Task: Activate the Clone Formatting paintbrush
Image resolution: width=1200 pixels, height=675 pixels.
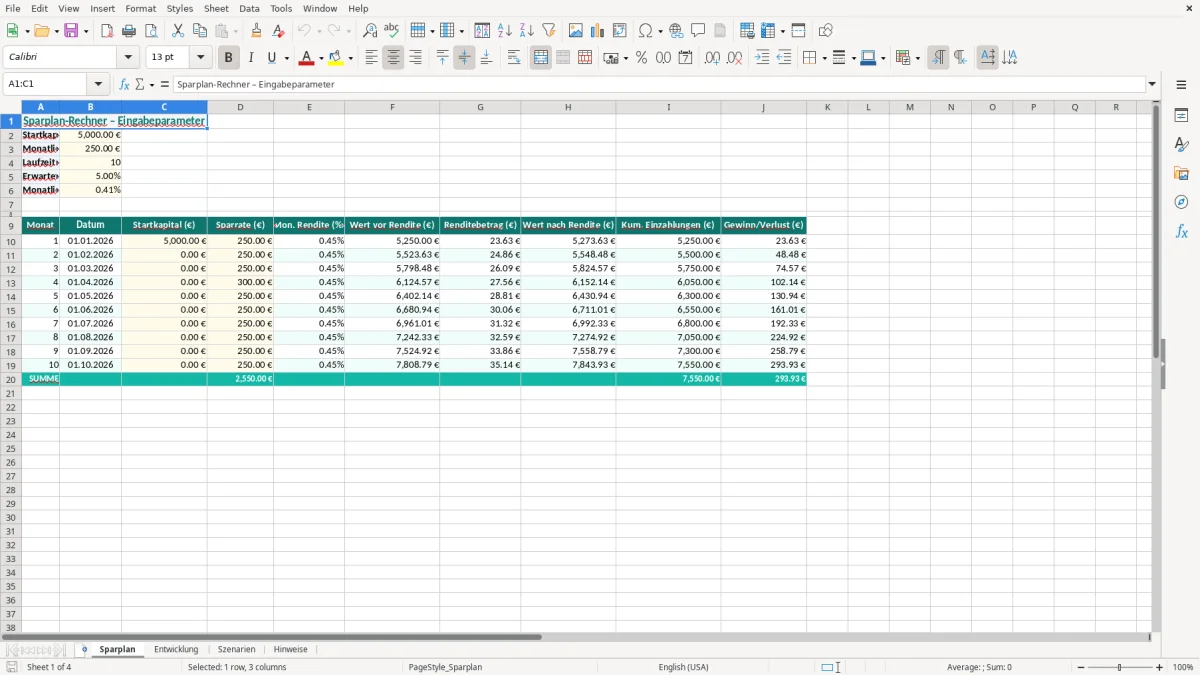Action: point(256,31)
